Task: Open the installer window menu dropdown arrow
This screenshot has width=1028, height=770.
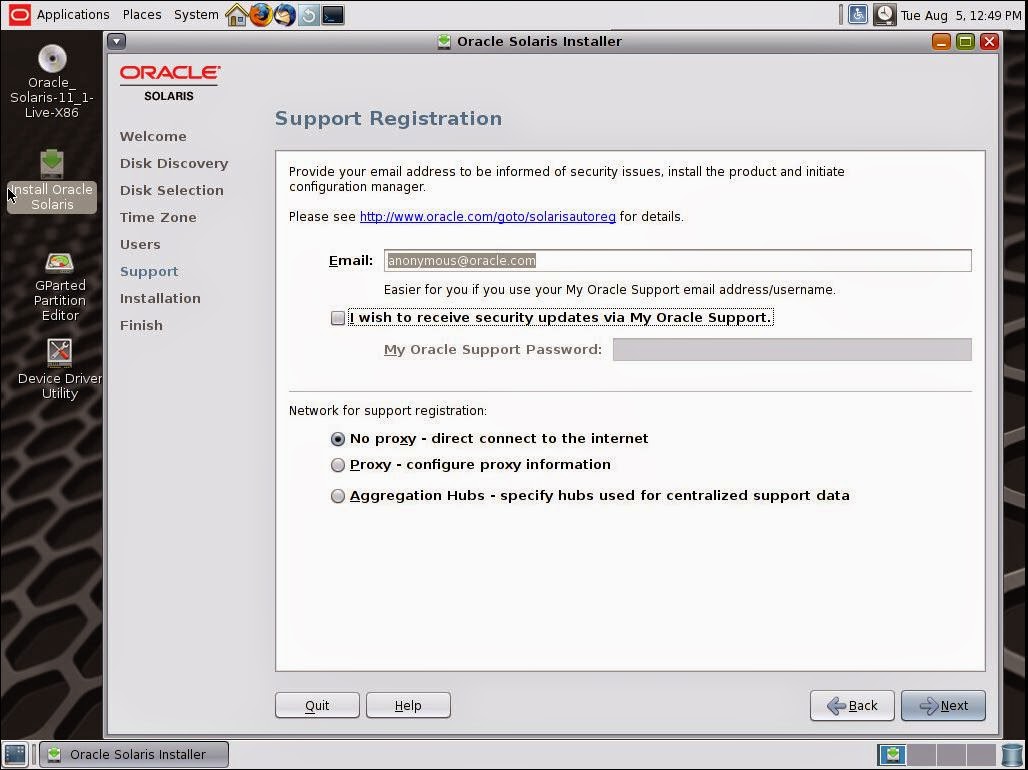Action: [117, 41]
